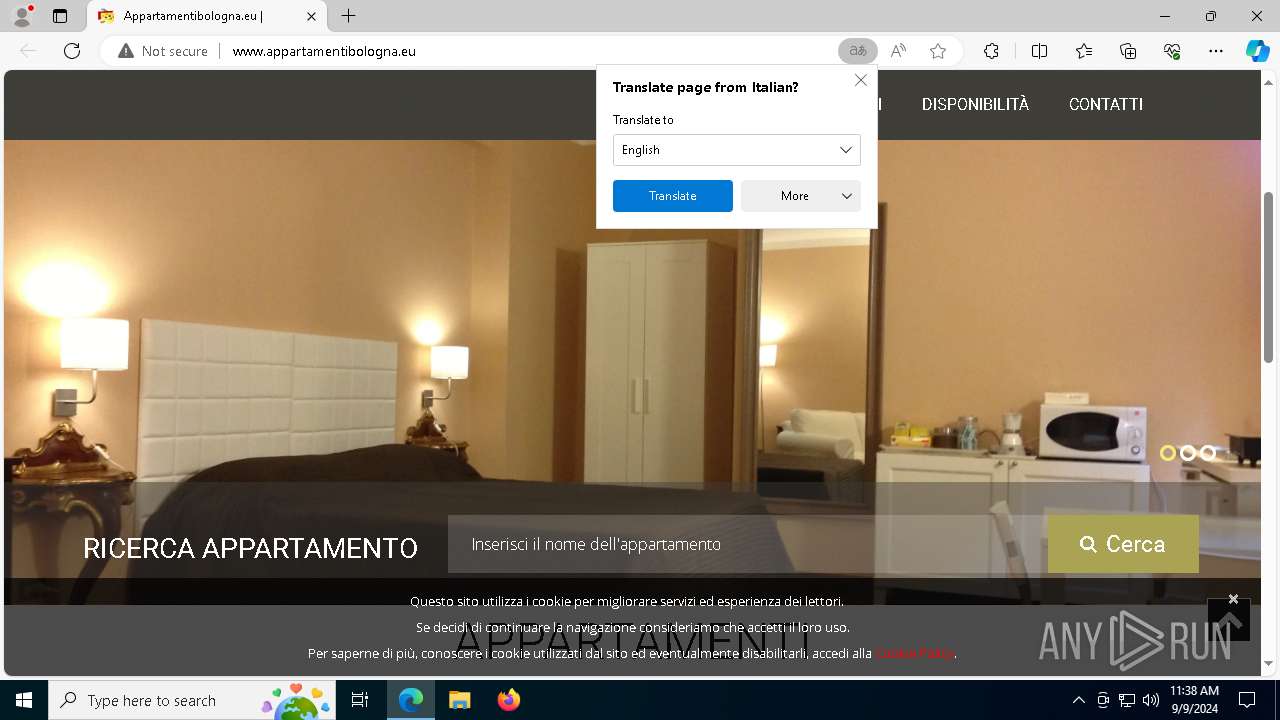Show hidden system tray icons

[1078, 700]
